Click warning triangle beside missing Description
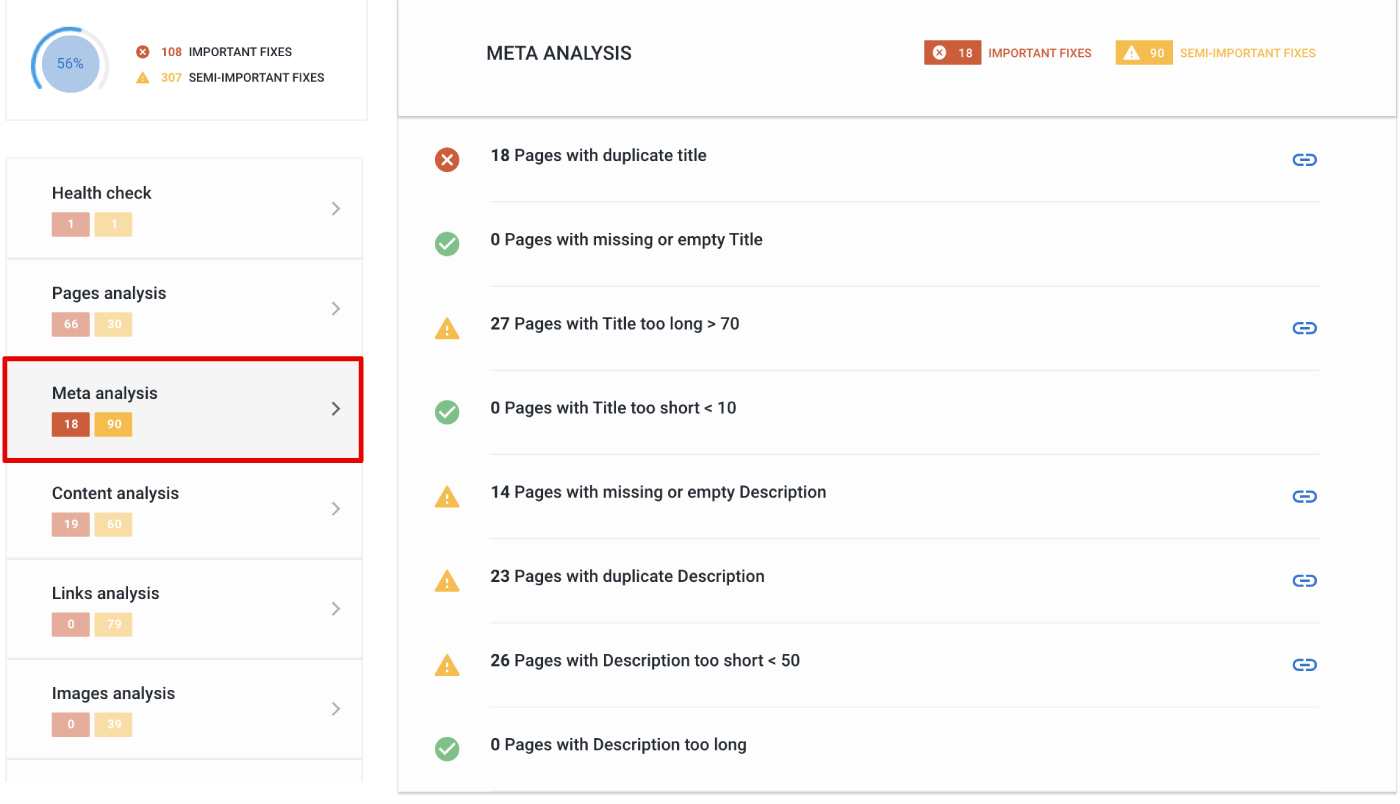Viewport: 1400px width, 804px height. (447, 496)
